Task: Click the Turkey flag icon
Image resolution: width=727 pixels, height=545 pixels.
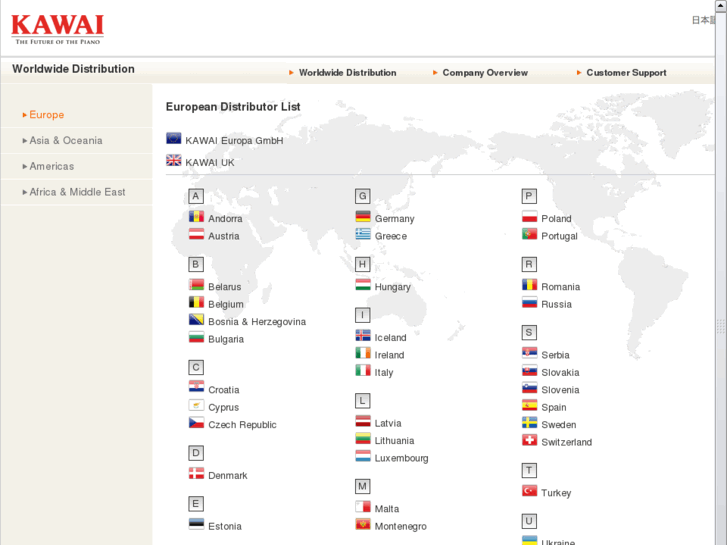Action: pos(529,491)
